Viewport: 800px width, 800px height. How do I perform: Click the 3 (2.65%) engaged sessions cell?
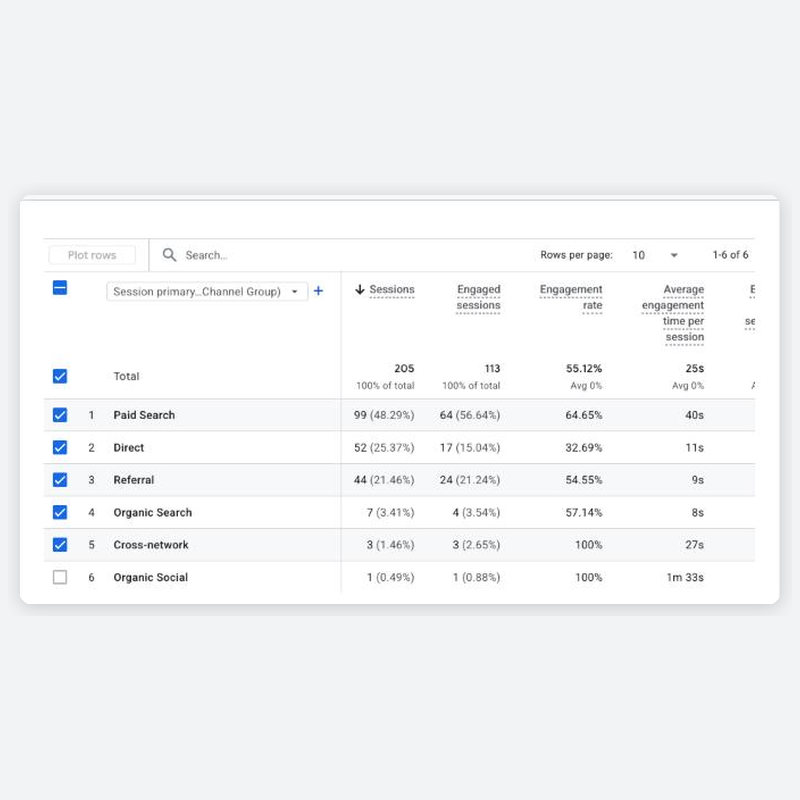pos(476,545)
